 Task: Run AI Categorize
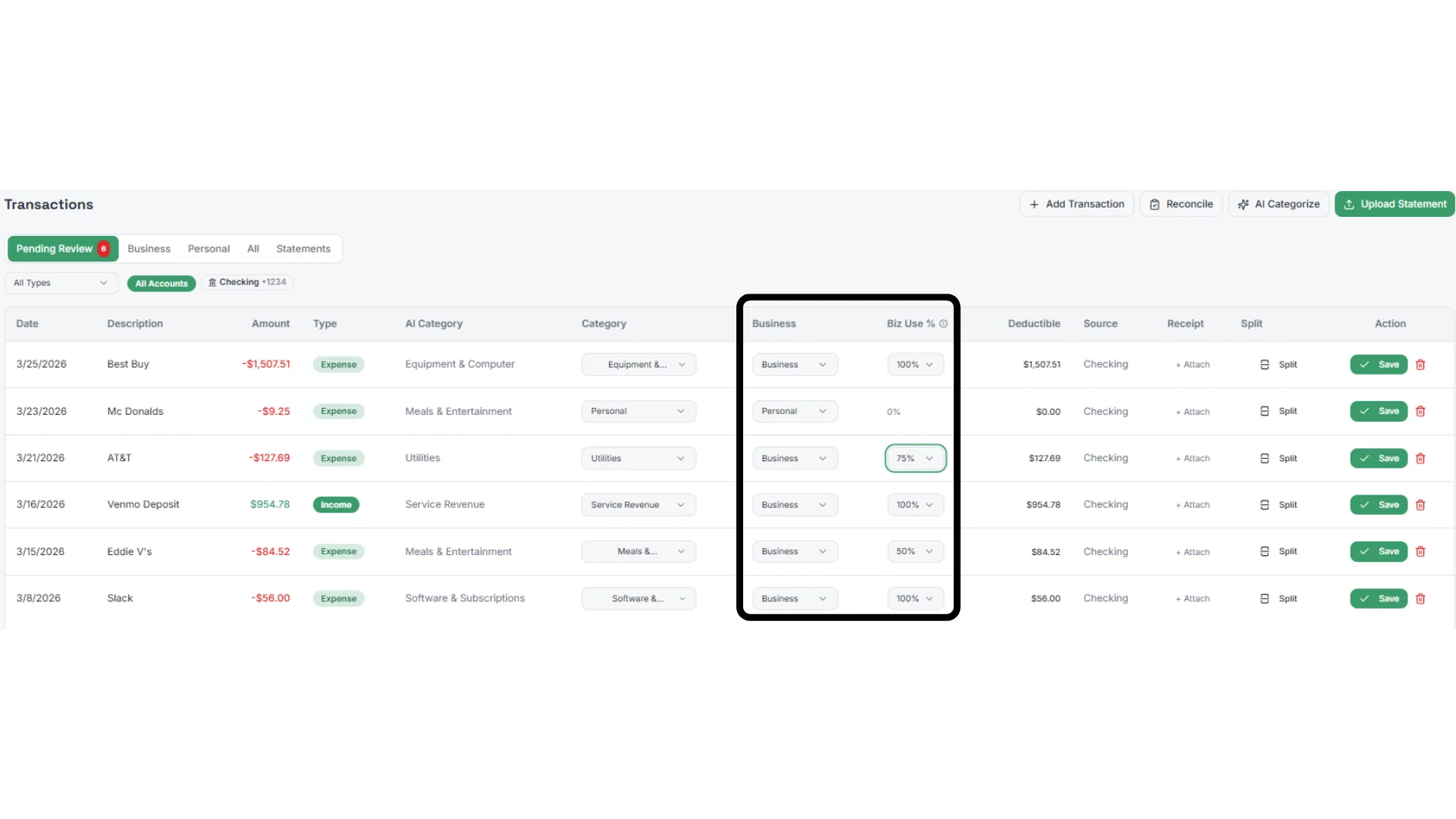pos(1279,204)
